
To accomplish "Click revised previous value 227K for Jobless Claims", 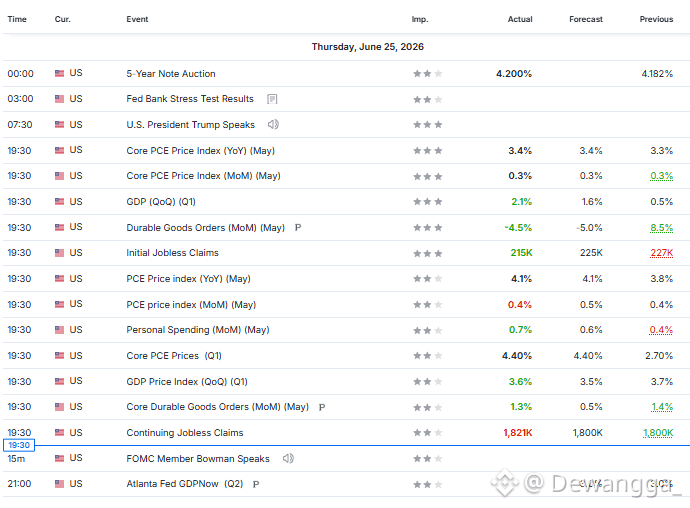I will (x=662, y=253).
